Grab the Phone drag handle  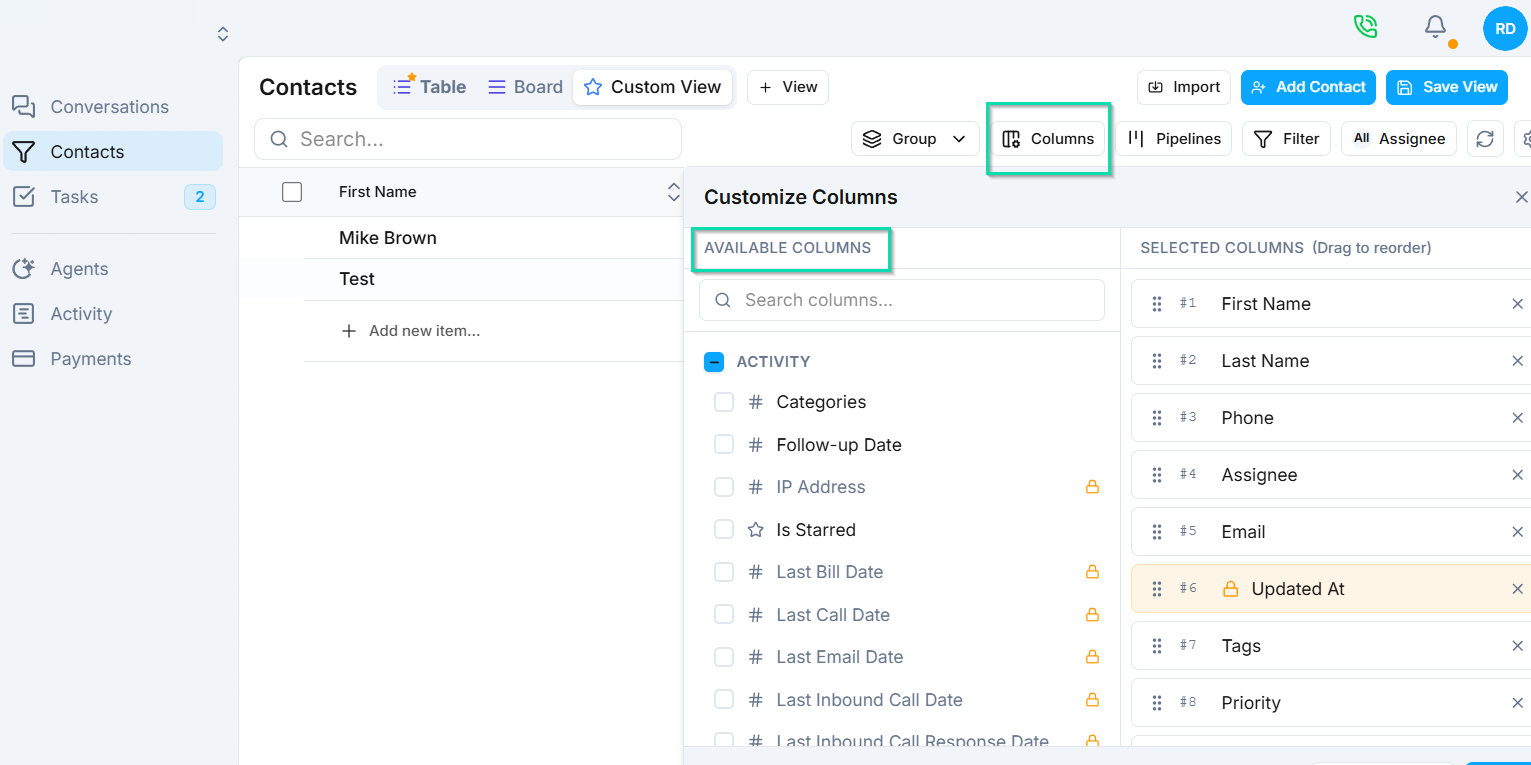coord(1157,418)
